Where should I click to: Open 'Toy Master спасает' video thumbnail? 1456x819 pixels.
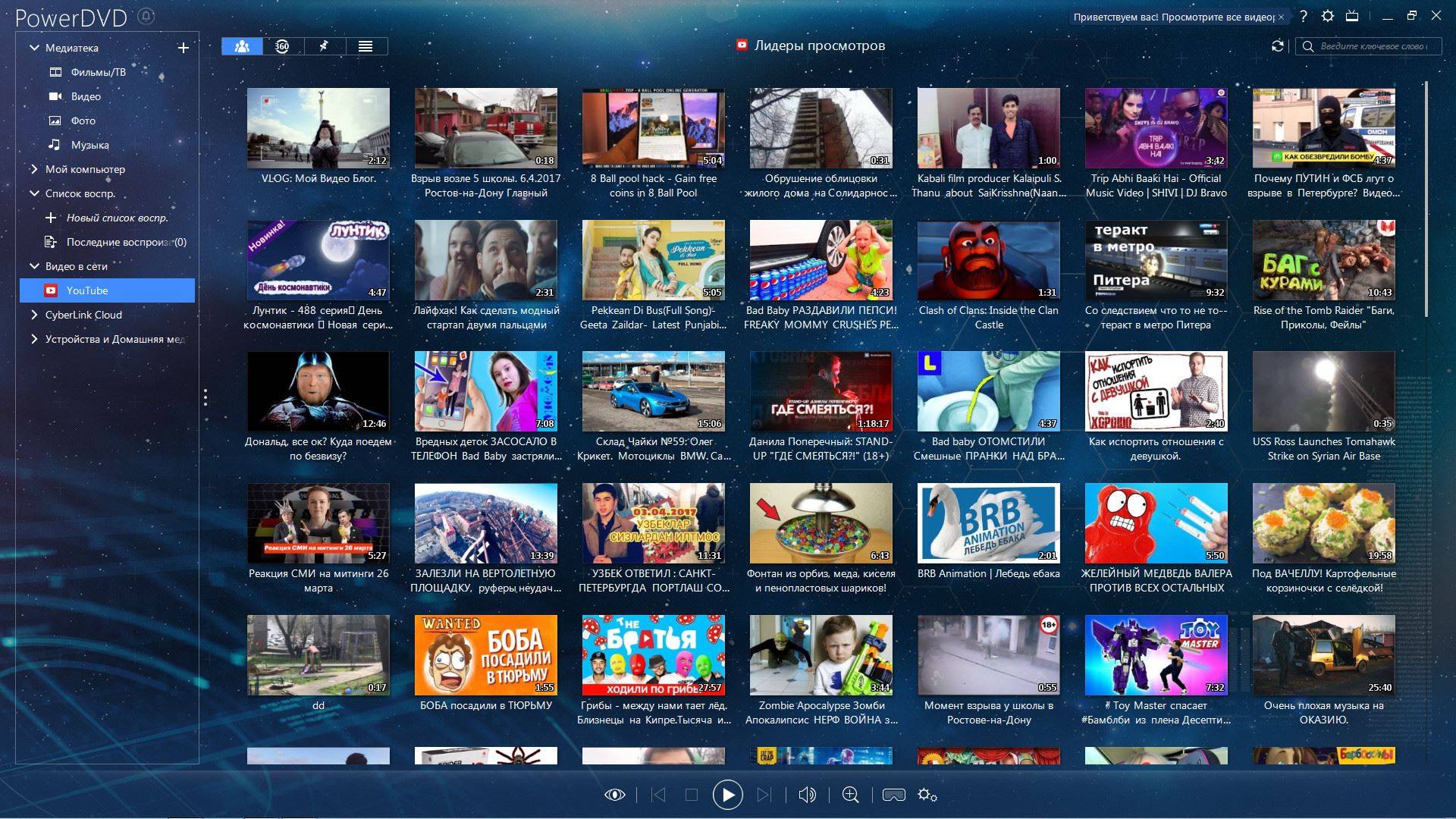(x=1156, y=655)
